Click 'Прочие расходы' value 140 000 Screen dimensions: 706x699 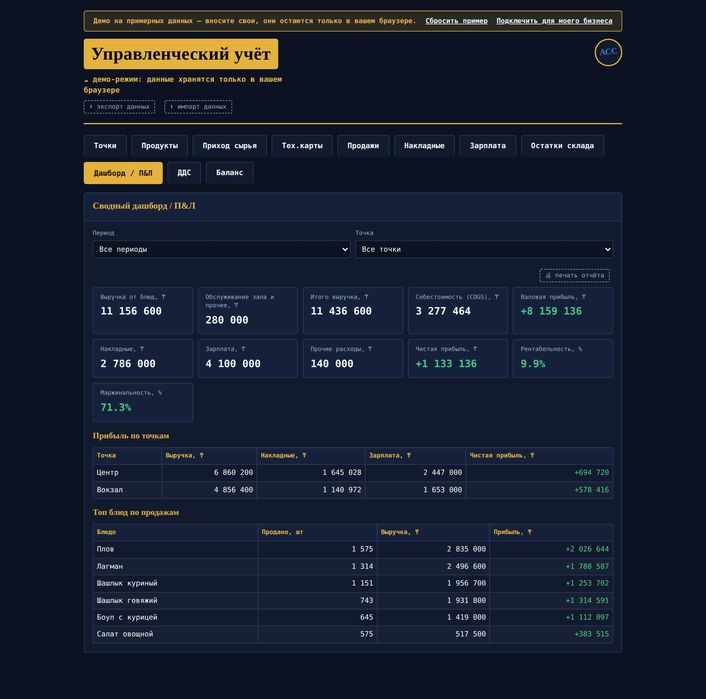pyautogui.click(x=331, y=363)
